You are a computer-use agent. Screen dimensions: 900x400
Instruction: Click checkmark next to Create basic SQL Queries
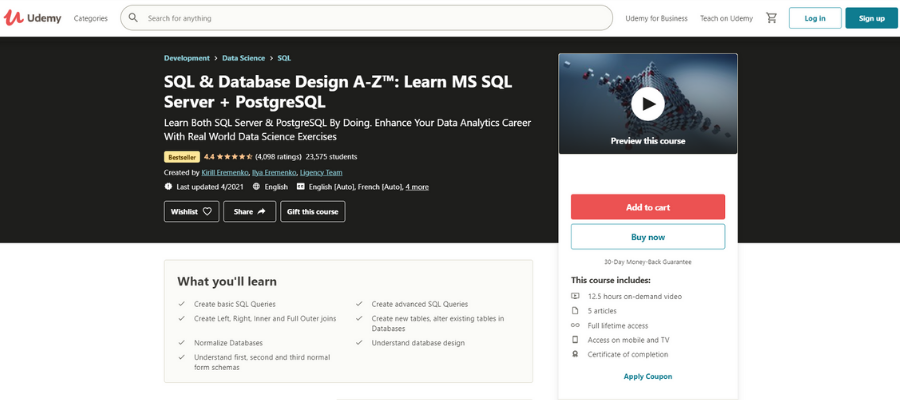click(x=181, y=304)
